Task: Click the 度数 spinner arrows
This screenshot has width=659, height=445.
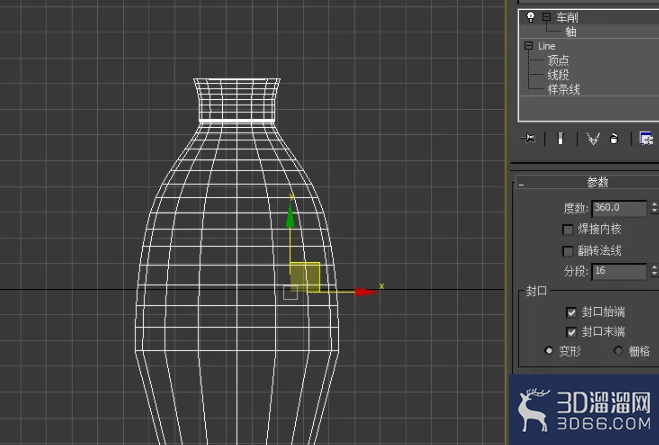Action: tap(654, 208)
